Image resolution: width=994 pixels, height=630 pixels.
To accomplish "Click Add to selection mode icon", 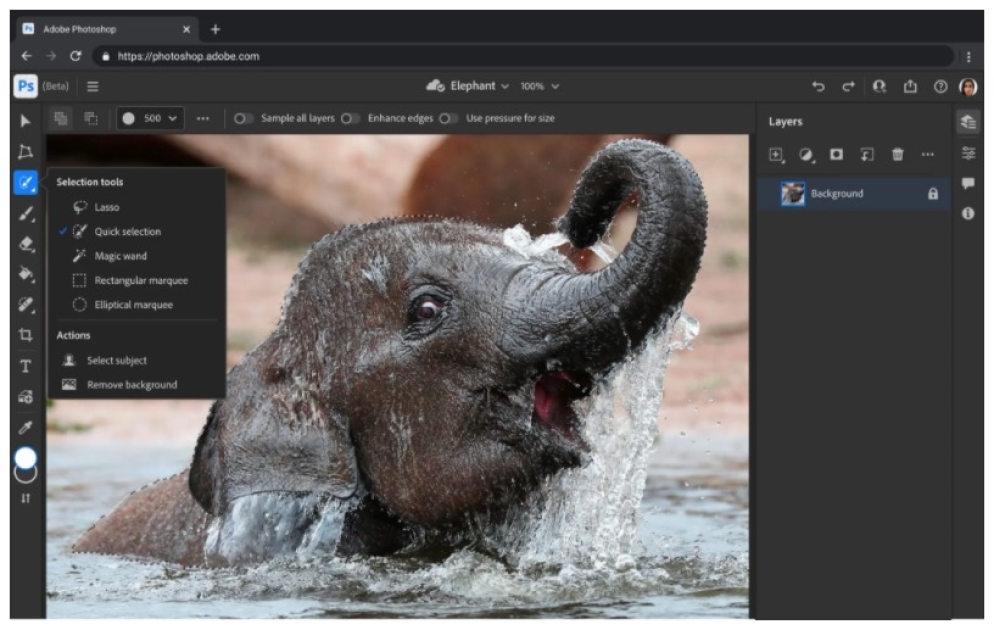I will pyautogui.click(x=61, y=118).
